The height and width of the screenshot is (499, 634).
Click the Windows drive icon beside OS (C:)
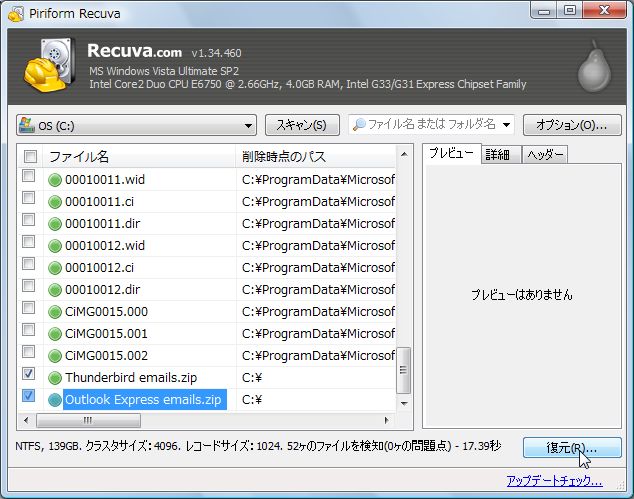tap(27, 125)
